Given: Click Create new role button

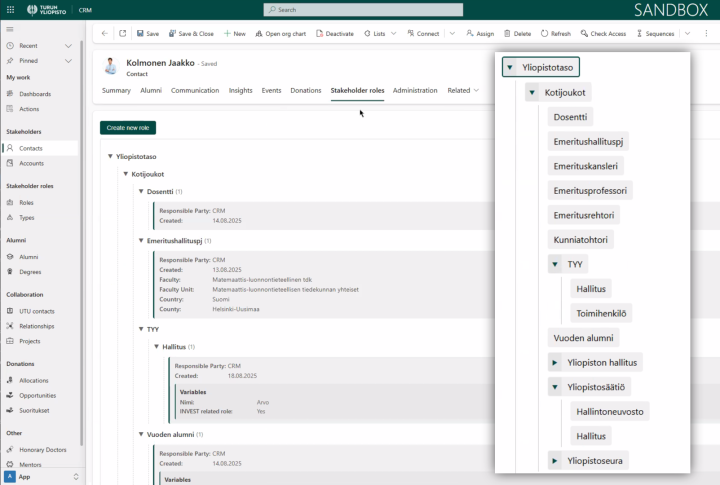Looking at the screenshot, I should [128, 128].
